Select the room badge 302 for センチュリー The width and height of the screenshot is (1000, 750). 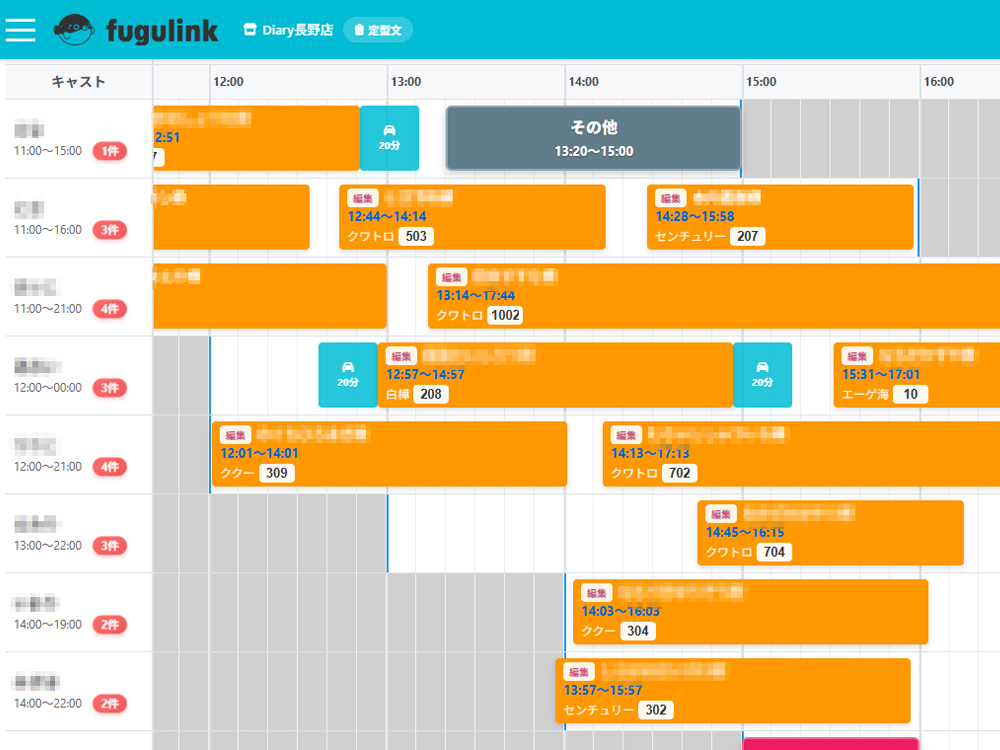(655, 710)
